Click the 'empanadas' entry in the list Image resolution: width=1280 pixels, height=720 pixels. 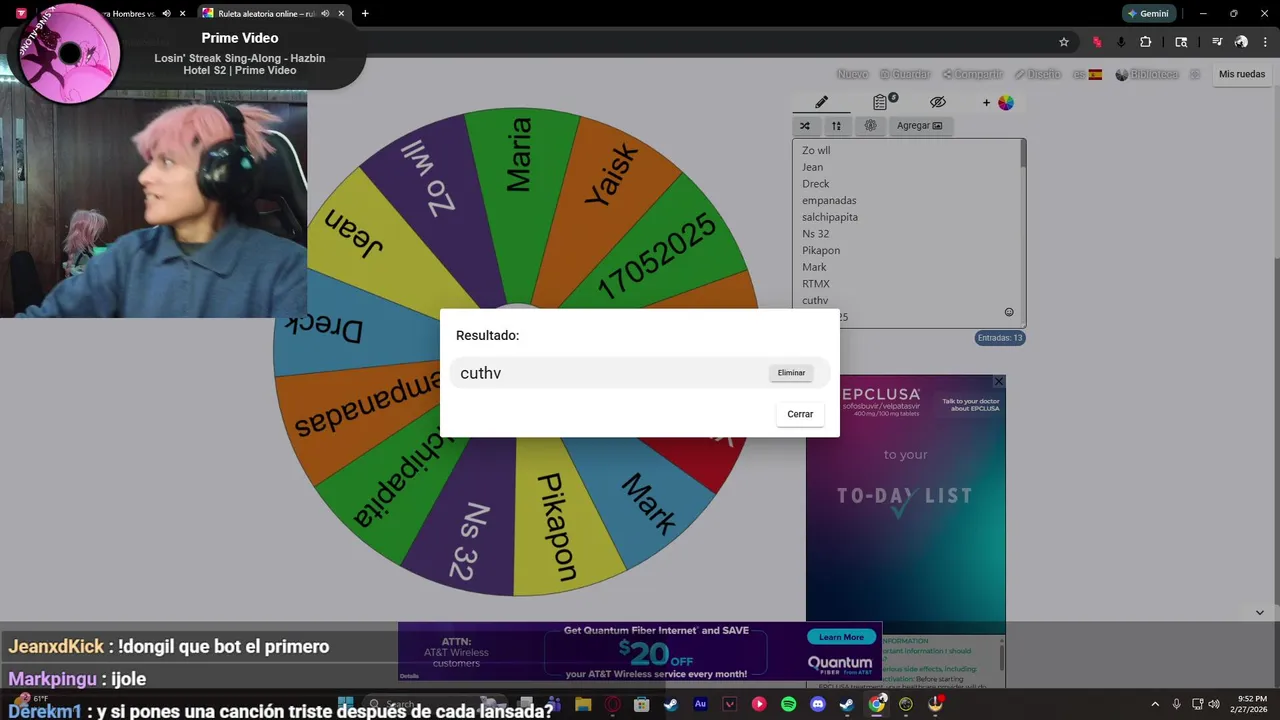pyautogui.click(x=829, y=200)
